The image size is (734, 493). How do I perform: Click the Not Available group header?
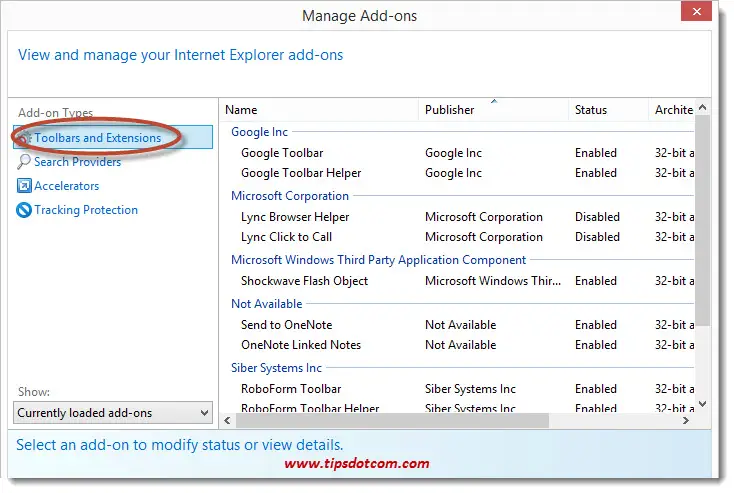pos(266,304)
